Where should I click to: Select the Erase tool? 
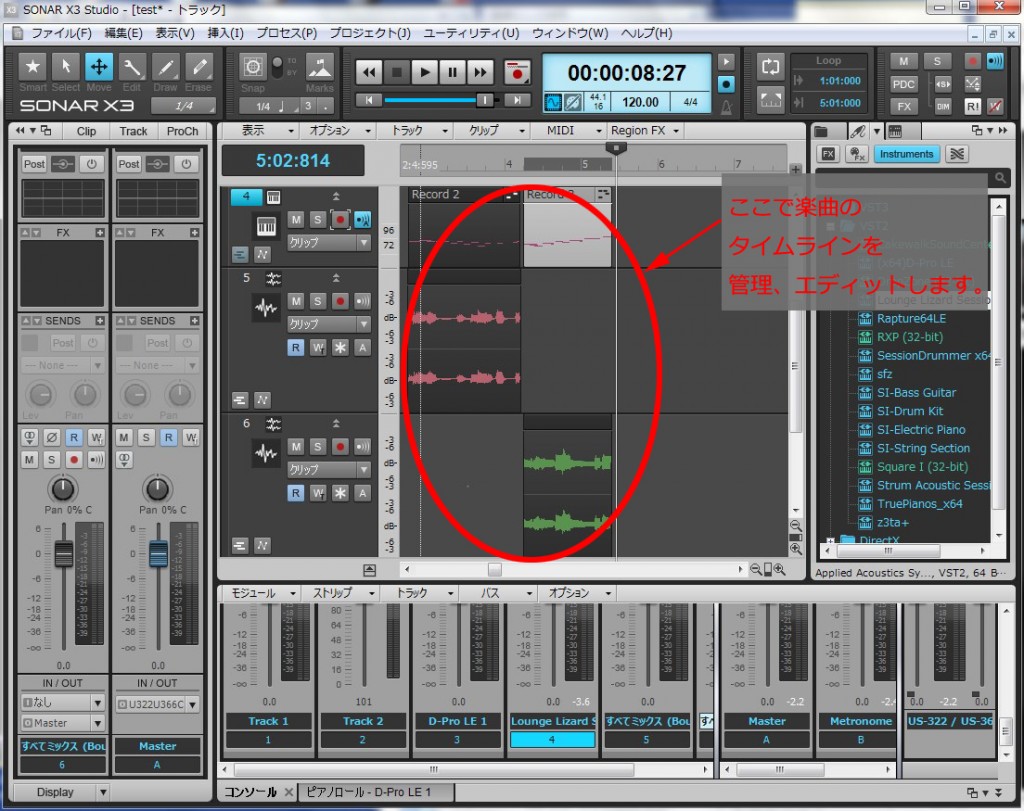pos(199,67)
